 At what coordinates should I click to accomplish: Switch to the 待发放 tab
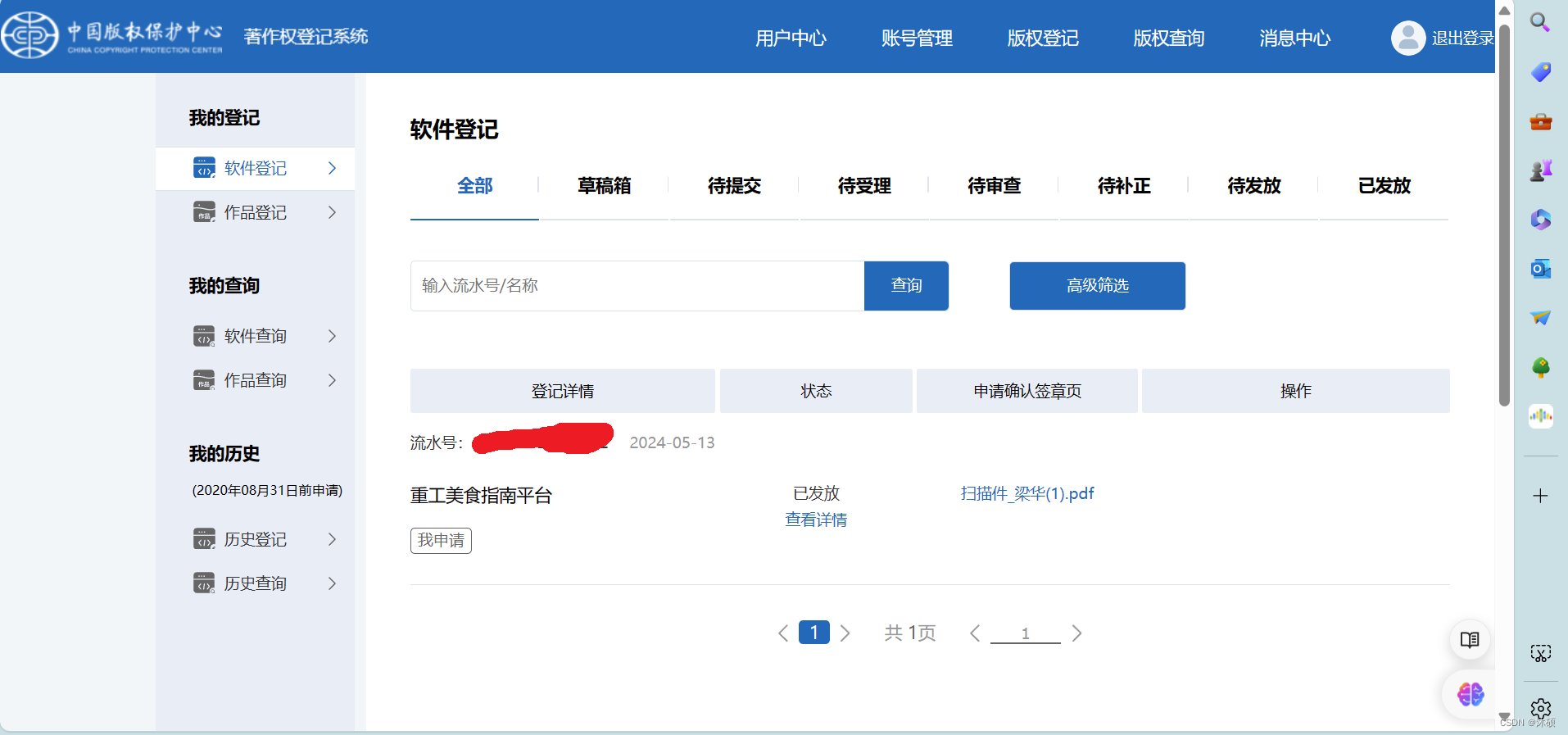[1254, 186]
